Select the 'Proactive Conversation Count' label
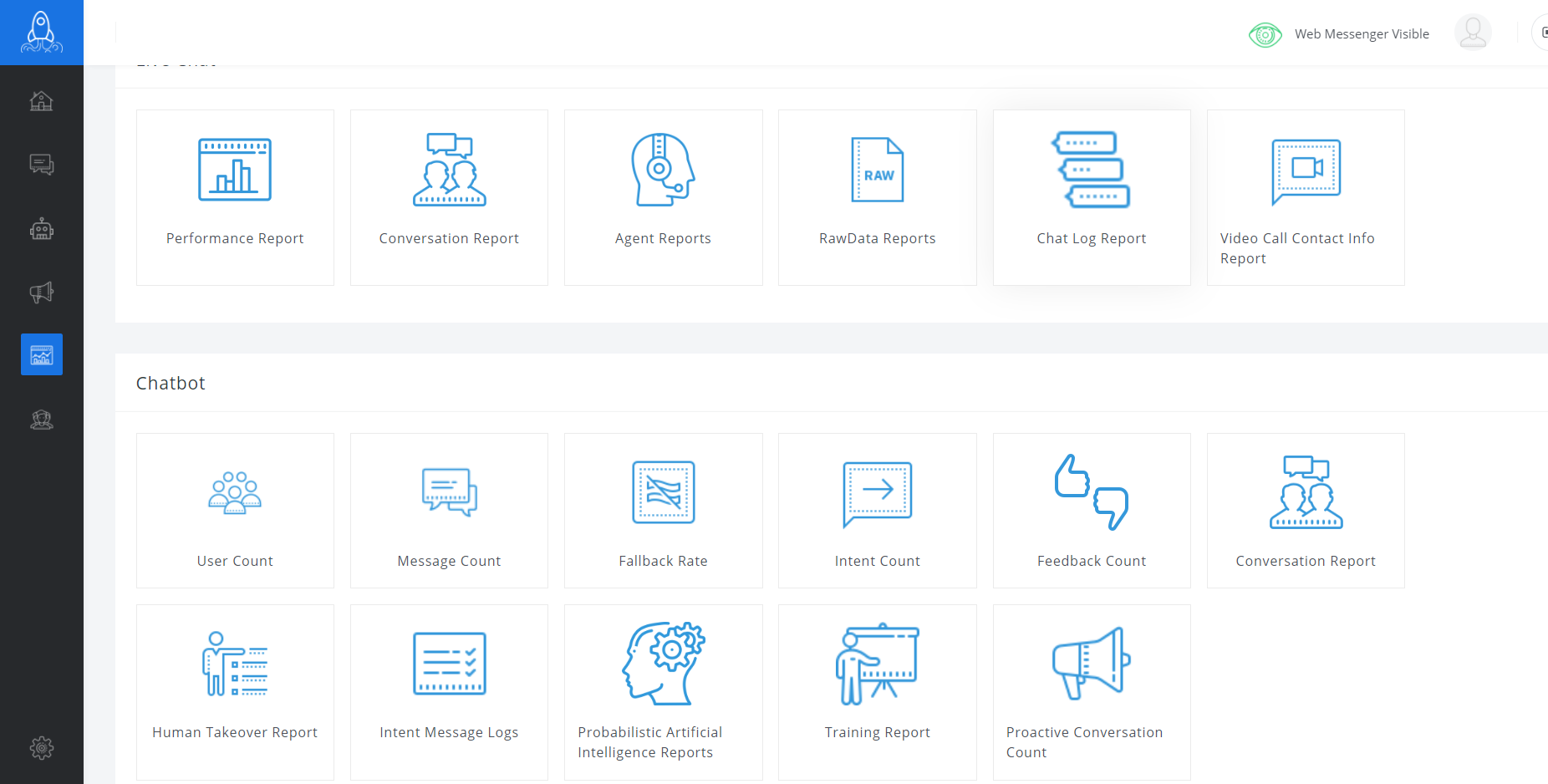The height and width of the screenshot is (784, 1548). tap(1085, 742)
